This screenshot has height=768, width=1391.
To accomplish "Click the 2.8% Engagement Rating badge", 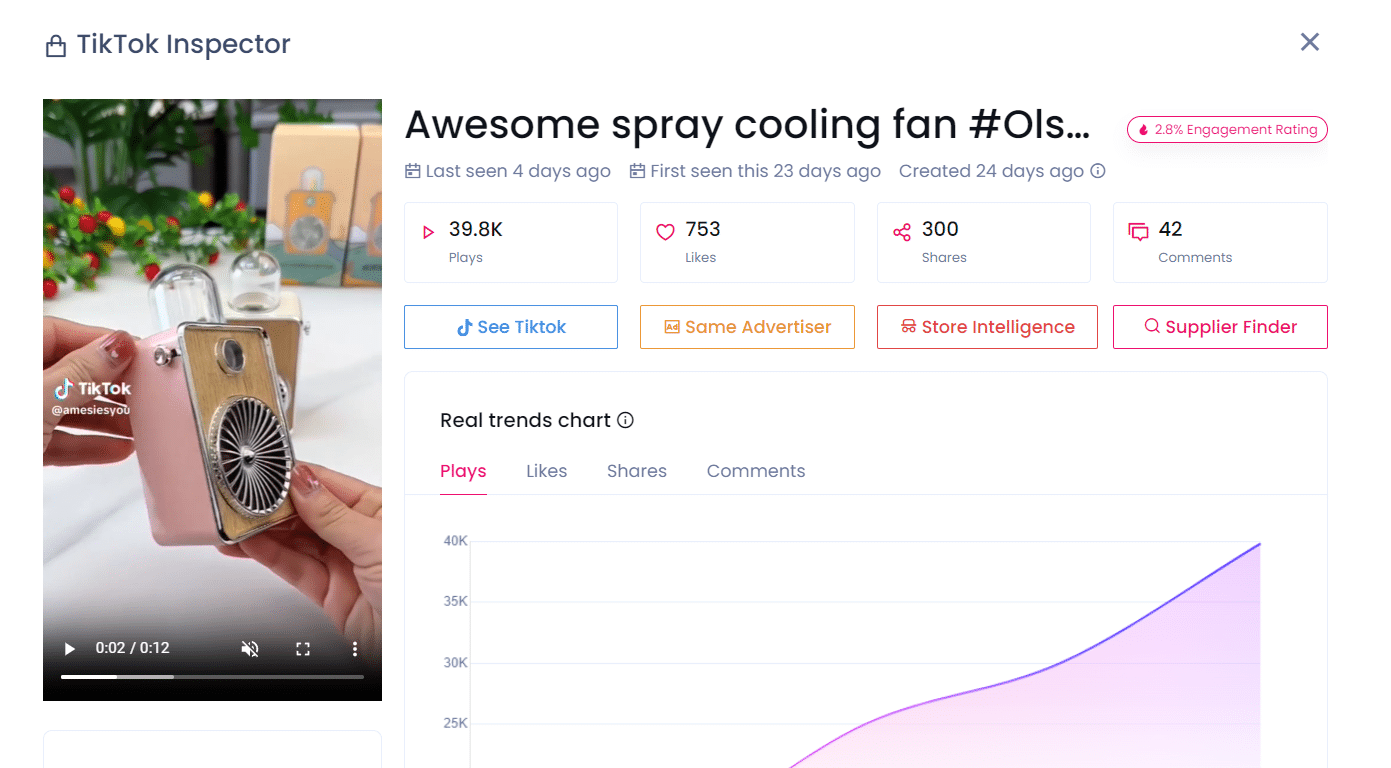I will point(1227,130).
